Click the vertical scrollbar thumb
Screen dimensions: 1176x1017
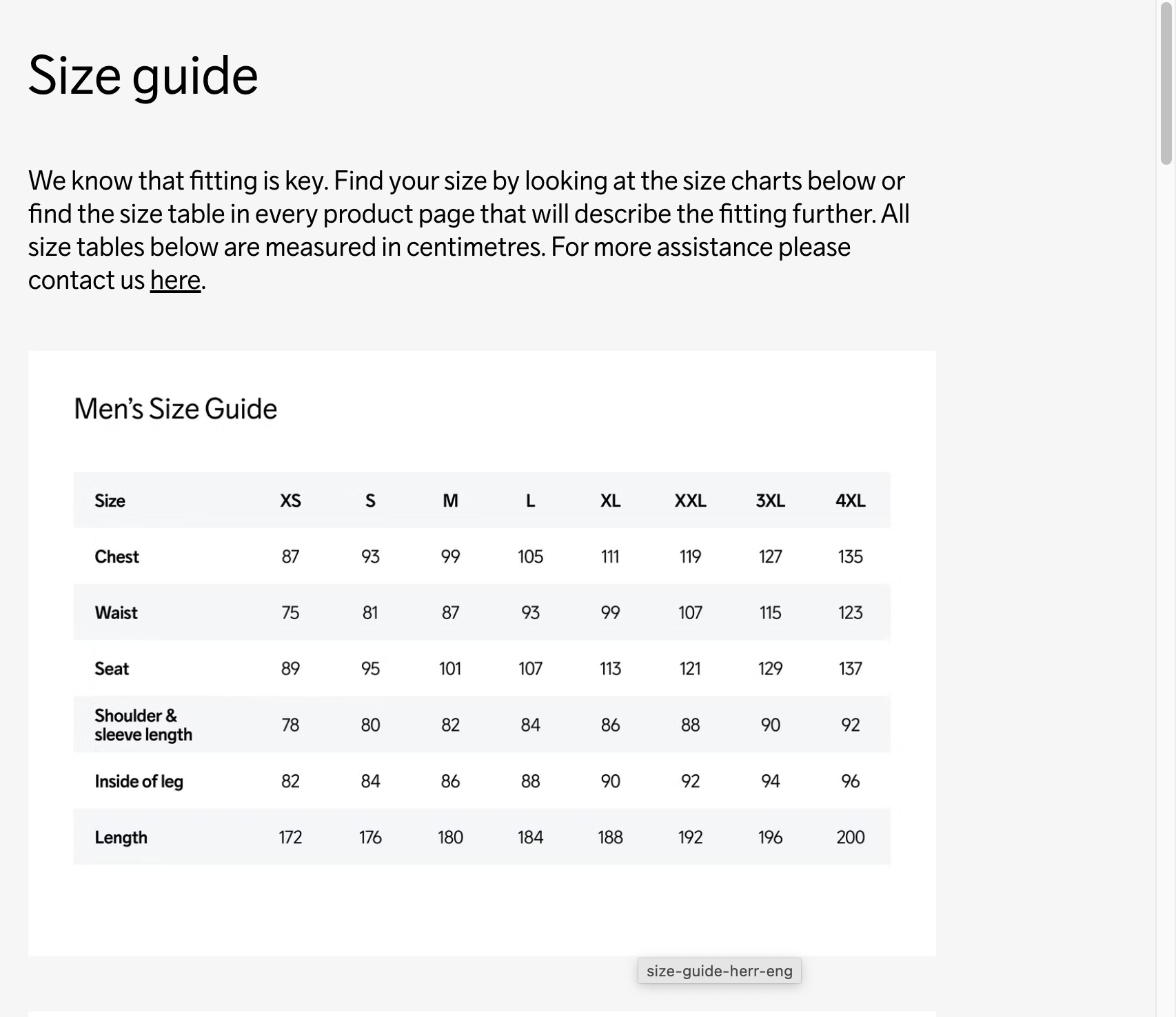pyautogui.click(x=1166, y=83)
